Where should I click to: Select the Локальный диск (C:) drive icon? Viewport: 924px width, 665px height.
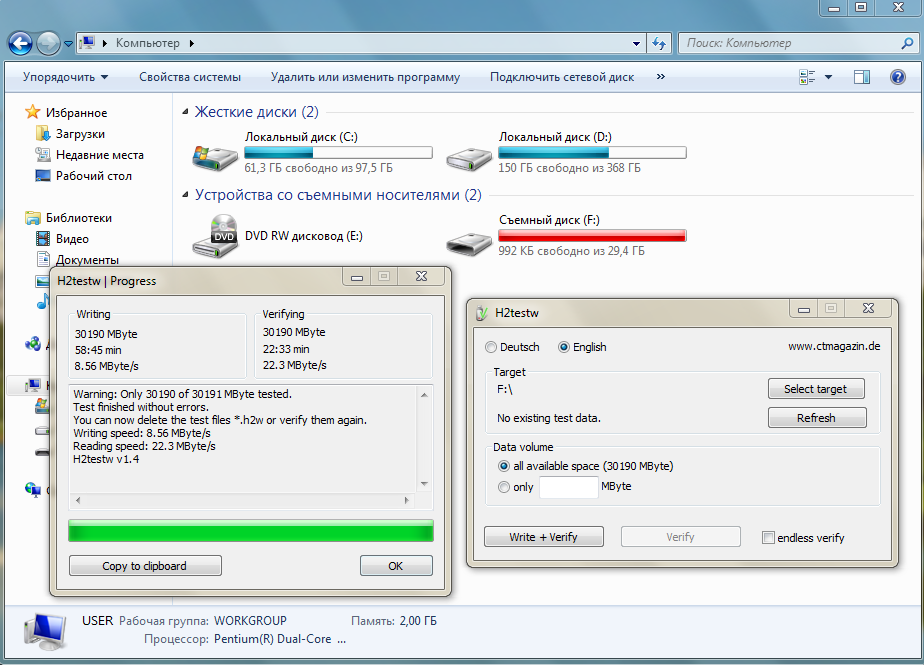(x=215, y=157)
